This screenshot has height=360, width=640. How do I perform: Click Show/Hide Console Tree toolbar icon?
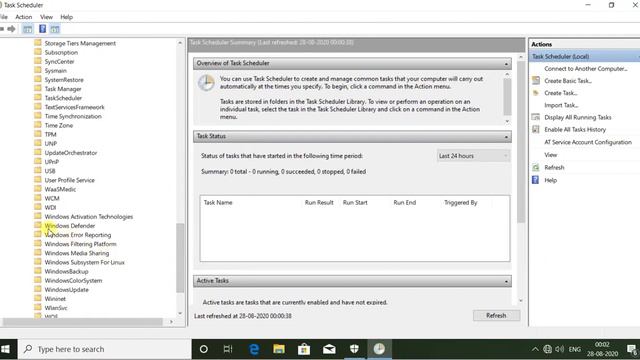click(x=28, y=29)
